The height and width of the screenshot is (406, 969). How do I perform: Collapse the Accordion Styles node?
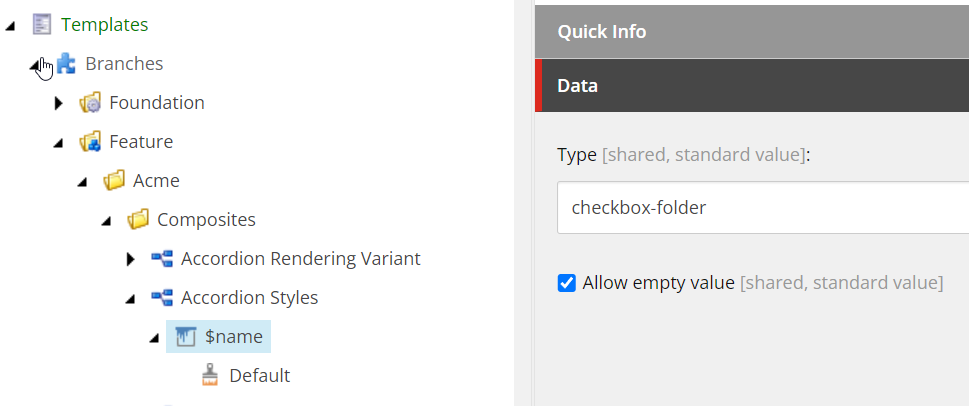click(x=130, y=299)
